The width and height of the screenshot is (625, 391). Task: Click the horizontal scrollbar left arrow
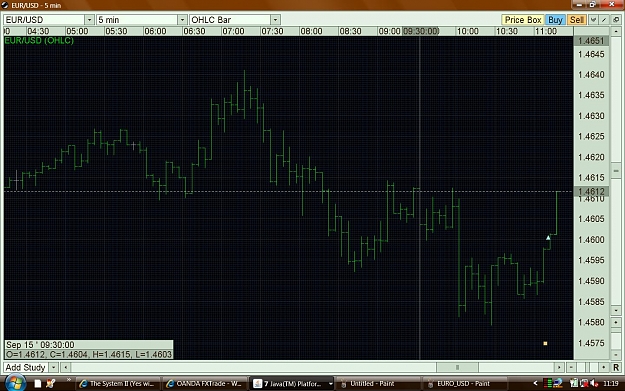[x=66, y=367]
